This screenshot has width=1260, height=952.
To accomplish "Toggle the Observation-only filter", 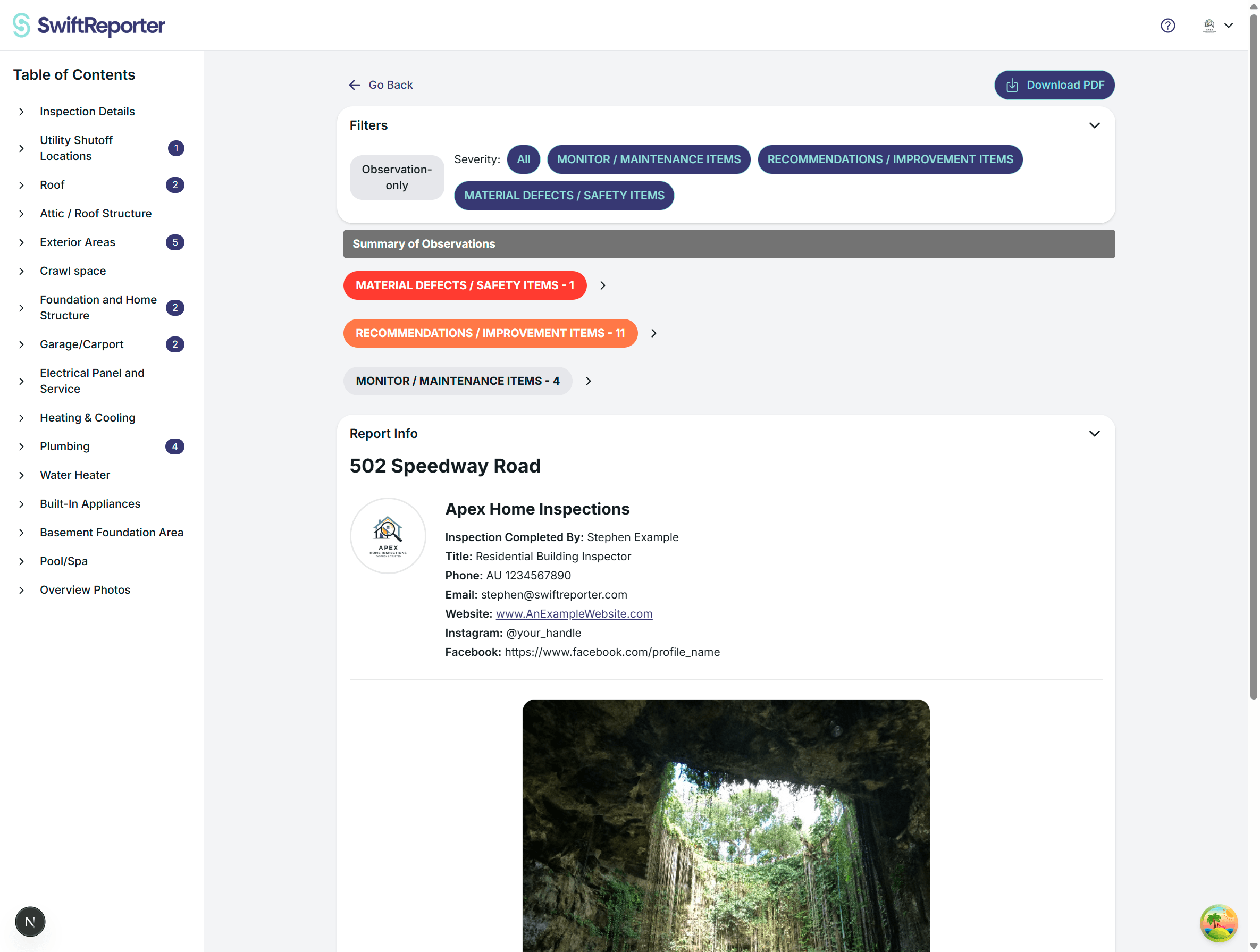I will coord(397,178).
